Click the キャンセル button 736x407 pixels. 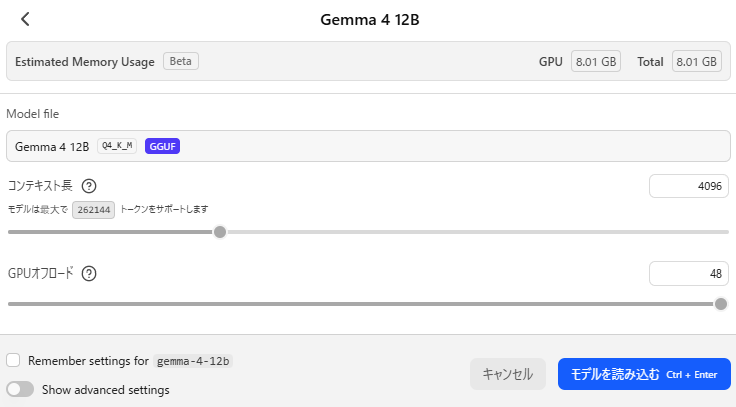[508, 374]
